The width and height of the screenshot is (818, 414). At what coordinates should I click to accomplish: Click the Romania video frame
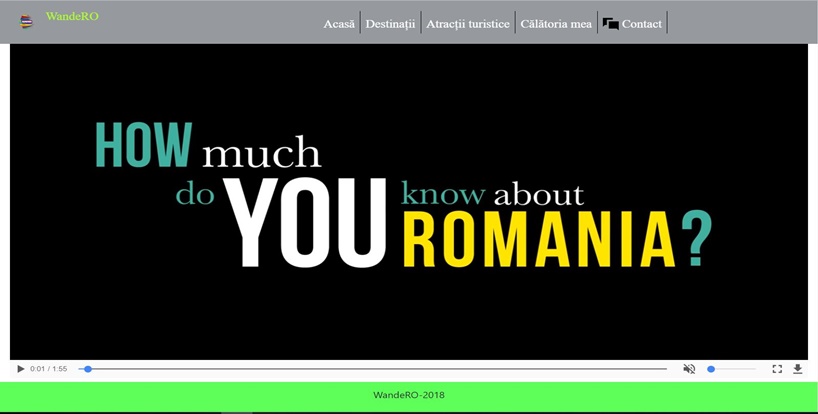(408, 201)
